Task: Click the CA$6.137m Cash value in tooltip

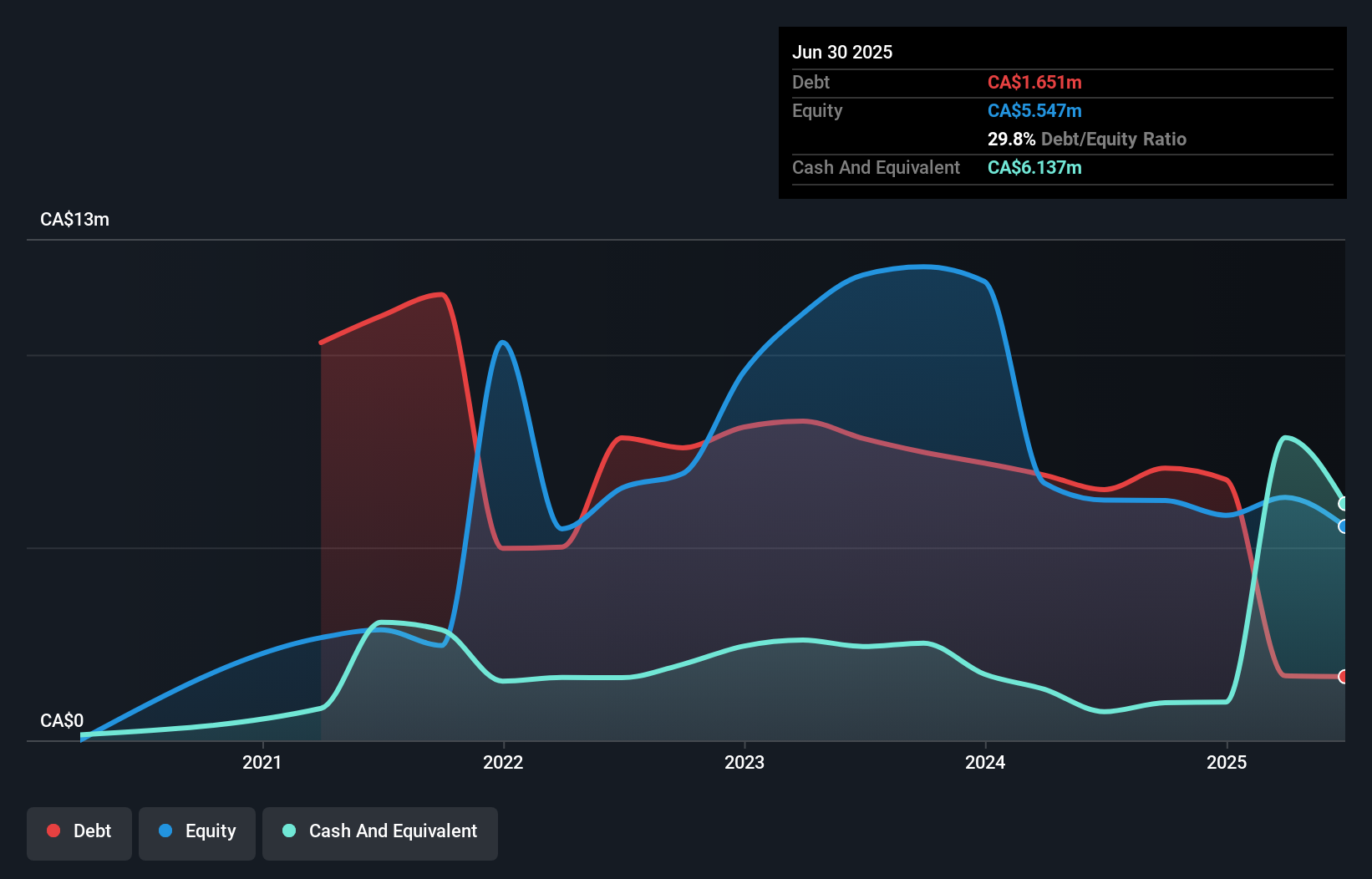Action: point(1034,167)
